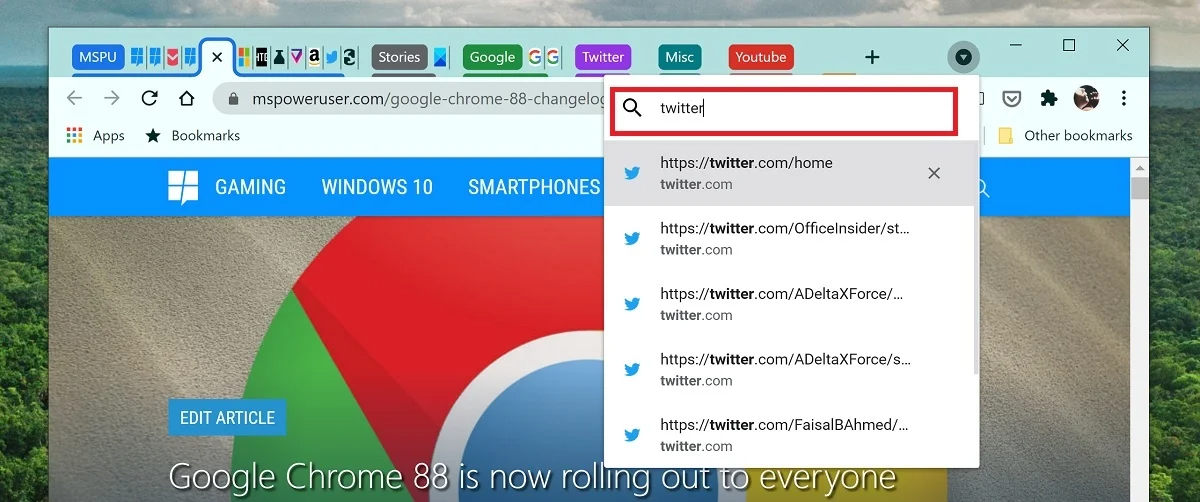Collapse the Stories tab group label
Image resolution: width=1200 pixels, height=502 pixels.
coord(399,57)
